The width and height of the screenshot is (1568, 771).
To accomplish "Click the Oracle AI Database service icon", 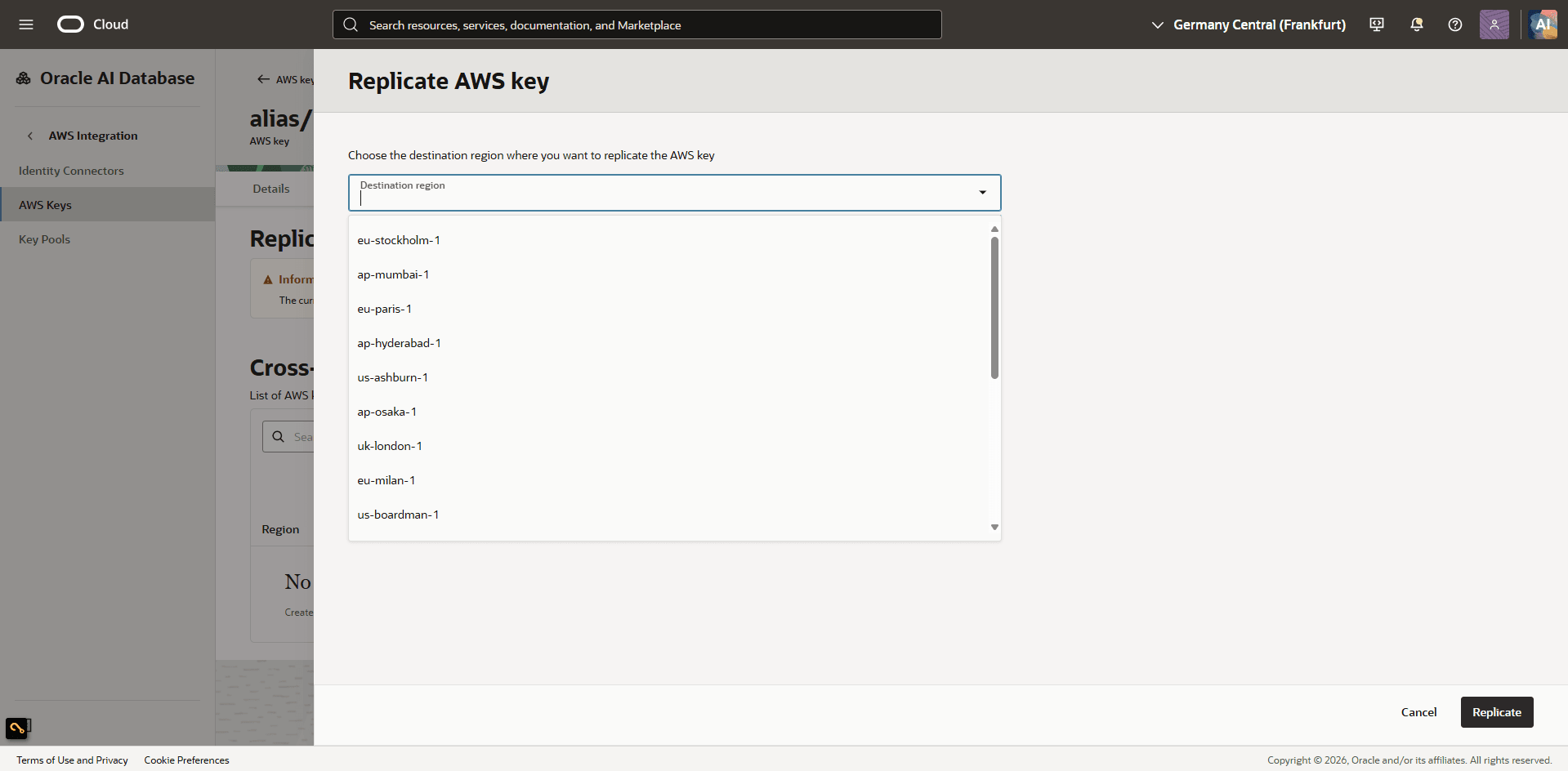I will coord(24,78).
